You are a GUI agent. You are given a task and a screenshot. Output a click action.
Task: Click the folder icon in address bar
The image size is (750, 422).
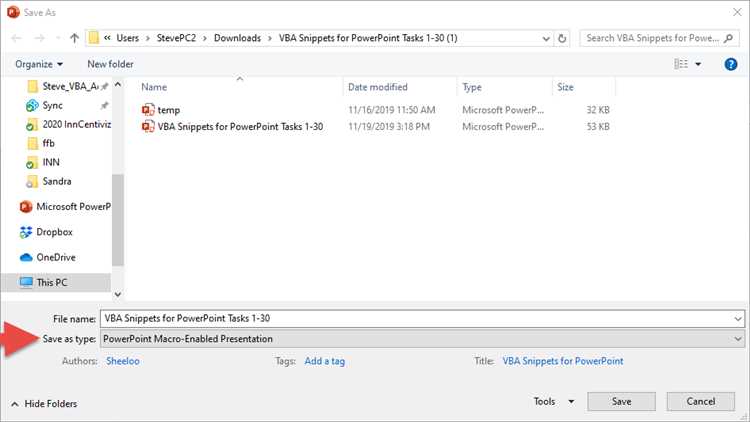[94, 38]
